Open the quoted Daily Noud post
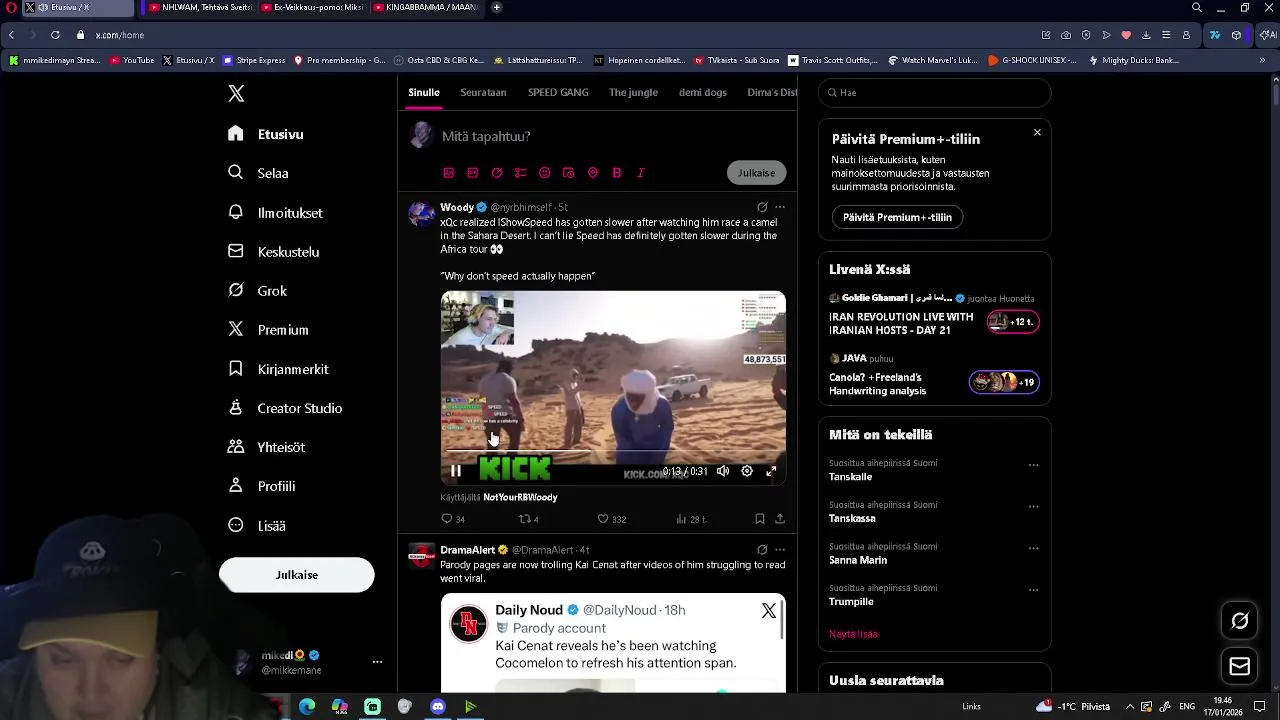This screenshot has width=1280, height=720. coord(613,643)
